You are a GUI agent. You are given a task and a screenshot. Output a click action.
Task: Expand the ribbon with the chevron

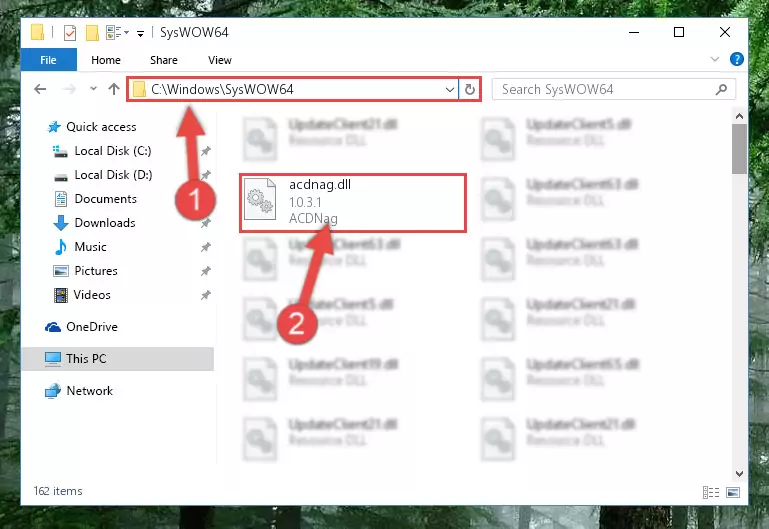[715, 59]
